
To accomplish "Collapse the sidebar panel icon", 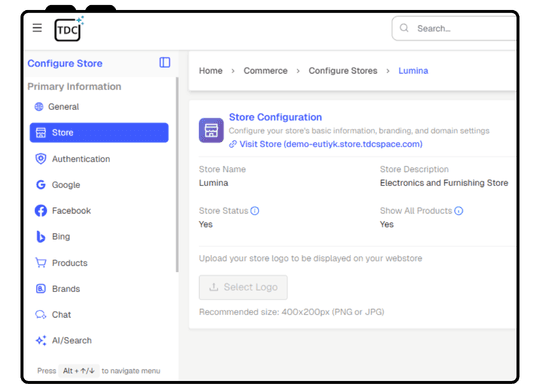I will click(165, 63).
